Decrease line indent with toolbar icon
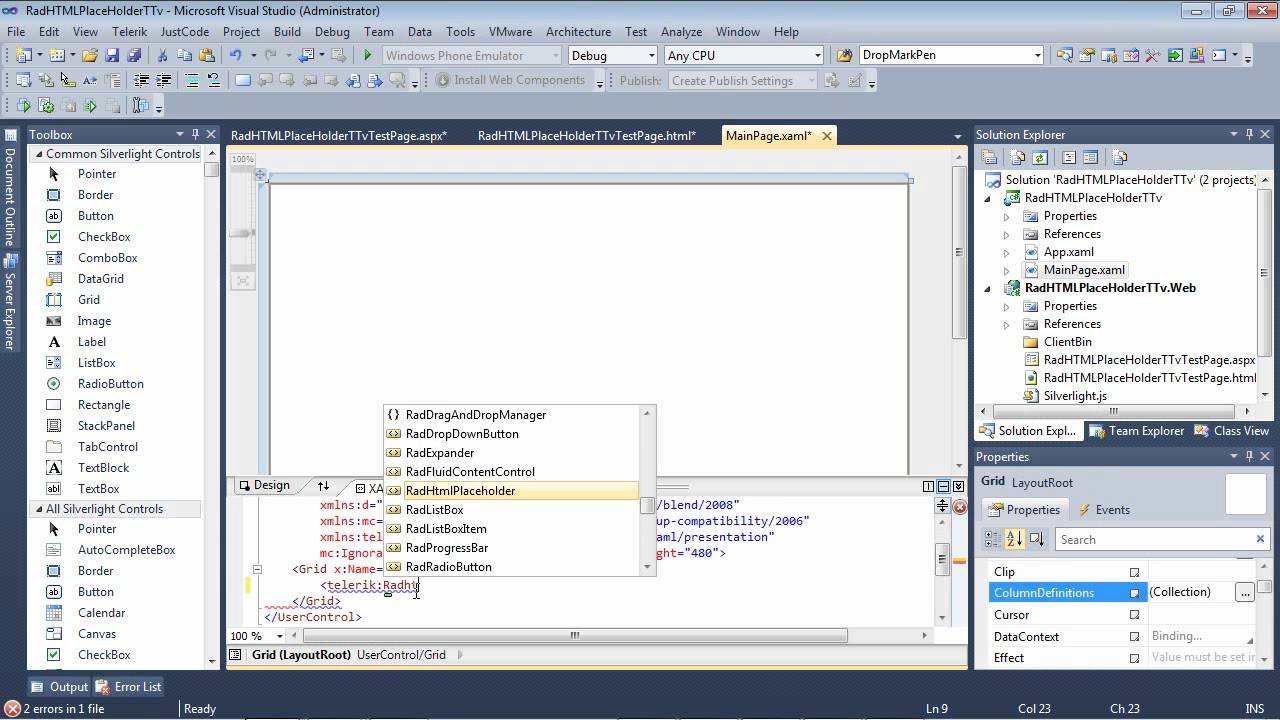Image resolution: width=1280 pixels, height=720 pixels. [141, 80]
